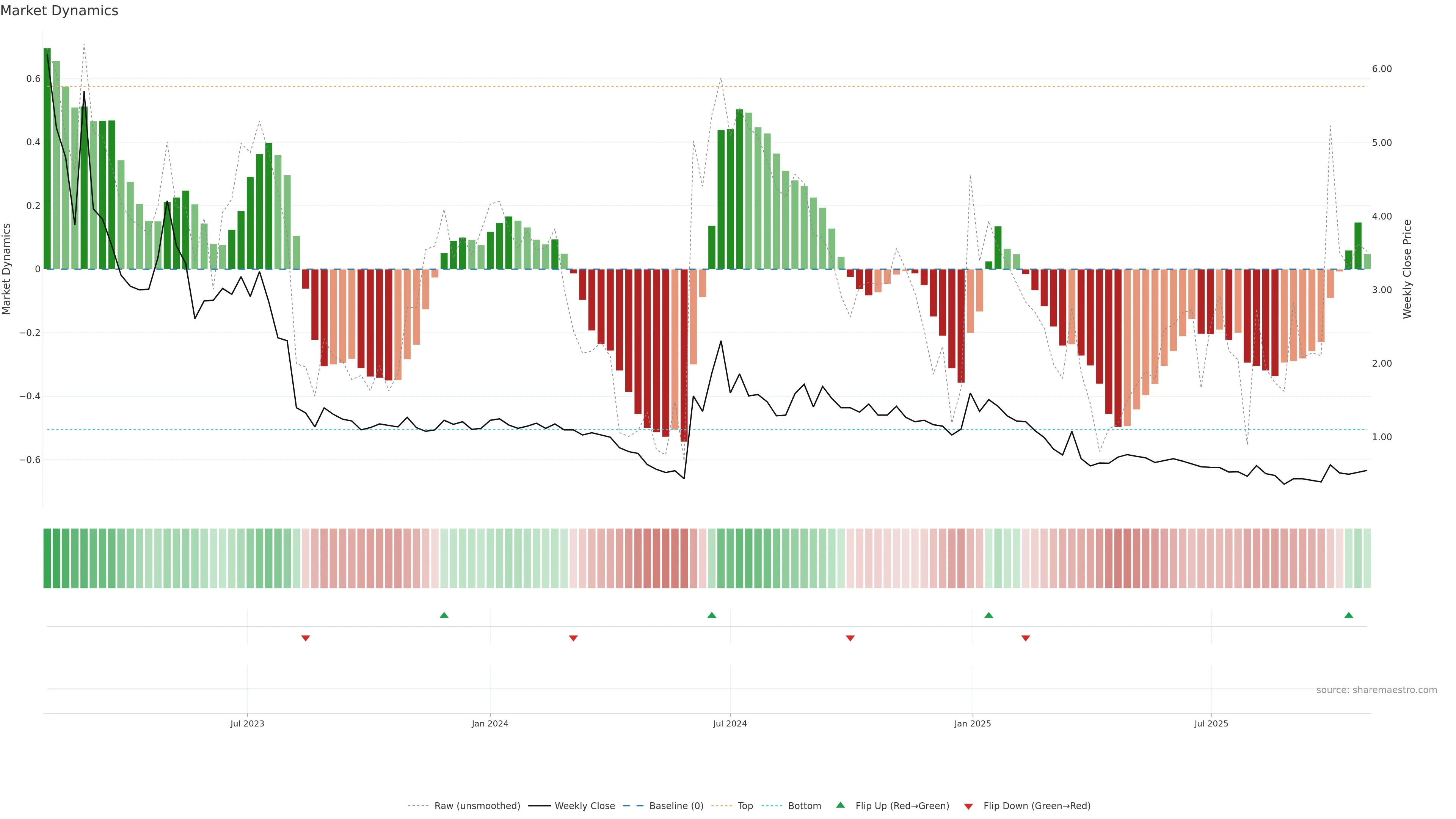Viewport: 1456px width, 819px height.
Task: Click the red flip-down marker after Jan 2025
Action: coord(1025,638)
